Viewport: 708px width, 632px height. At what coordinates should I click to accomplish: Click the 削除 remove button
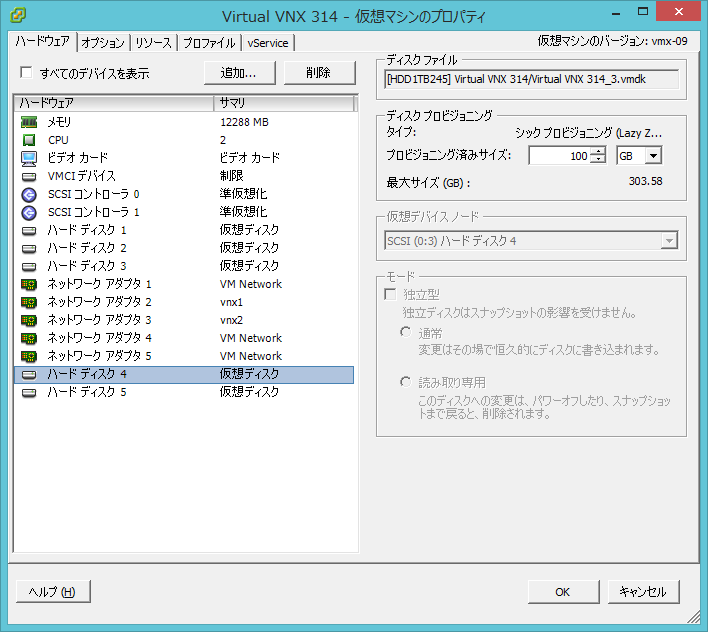[319, 73]
